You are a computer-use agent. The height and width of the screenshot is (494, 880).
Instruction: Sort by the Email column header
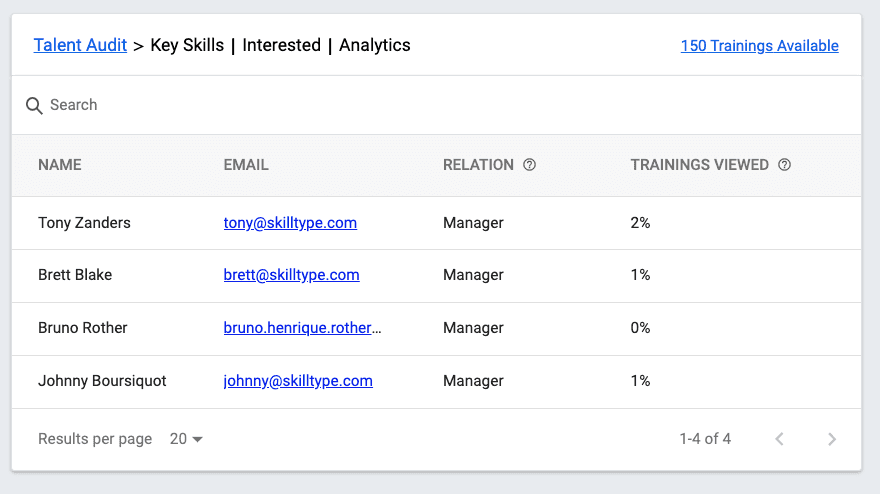[x=246, y=165]
